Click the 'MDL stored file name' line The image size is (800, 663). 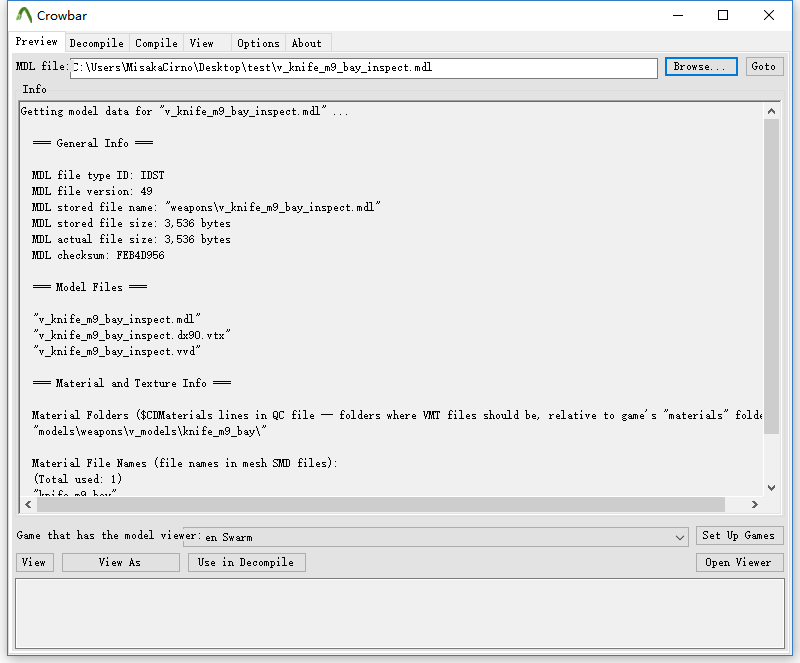(x=206, y=207)
